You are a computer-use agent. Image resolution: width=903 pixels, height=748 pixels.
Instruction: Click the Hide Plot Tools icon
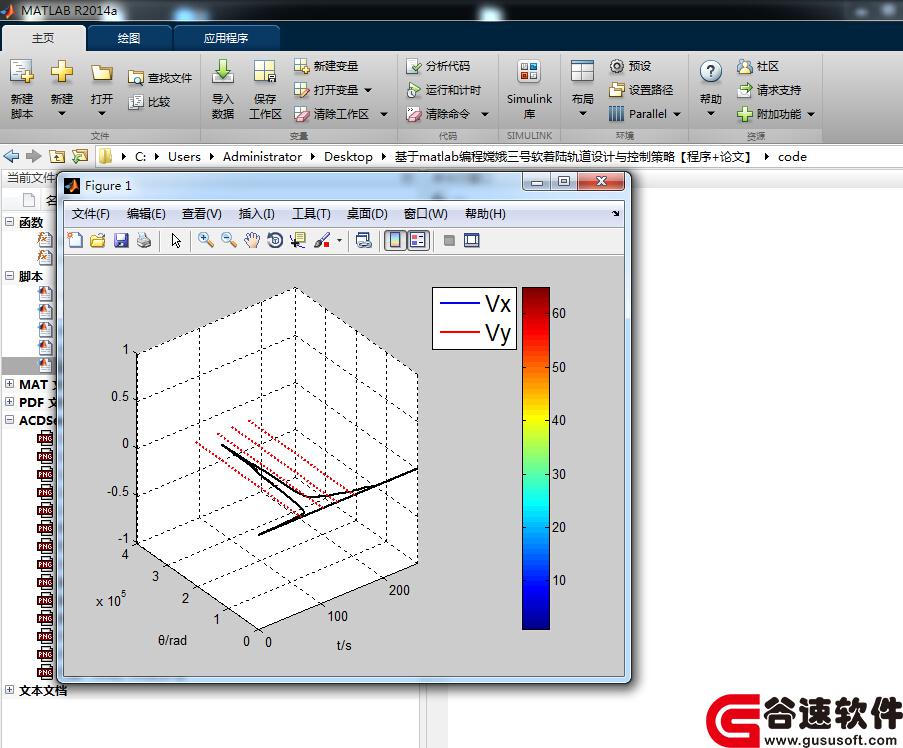pyautogui.click(x=449, y=240)
